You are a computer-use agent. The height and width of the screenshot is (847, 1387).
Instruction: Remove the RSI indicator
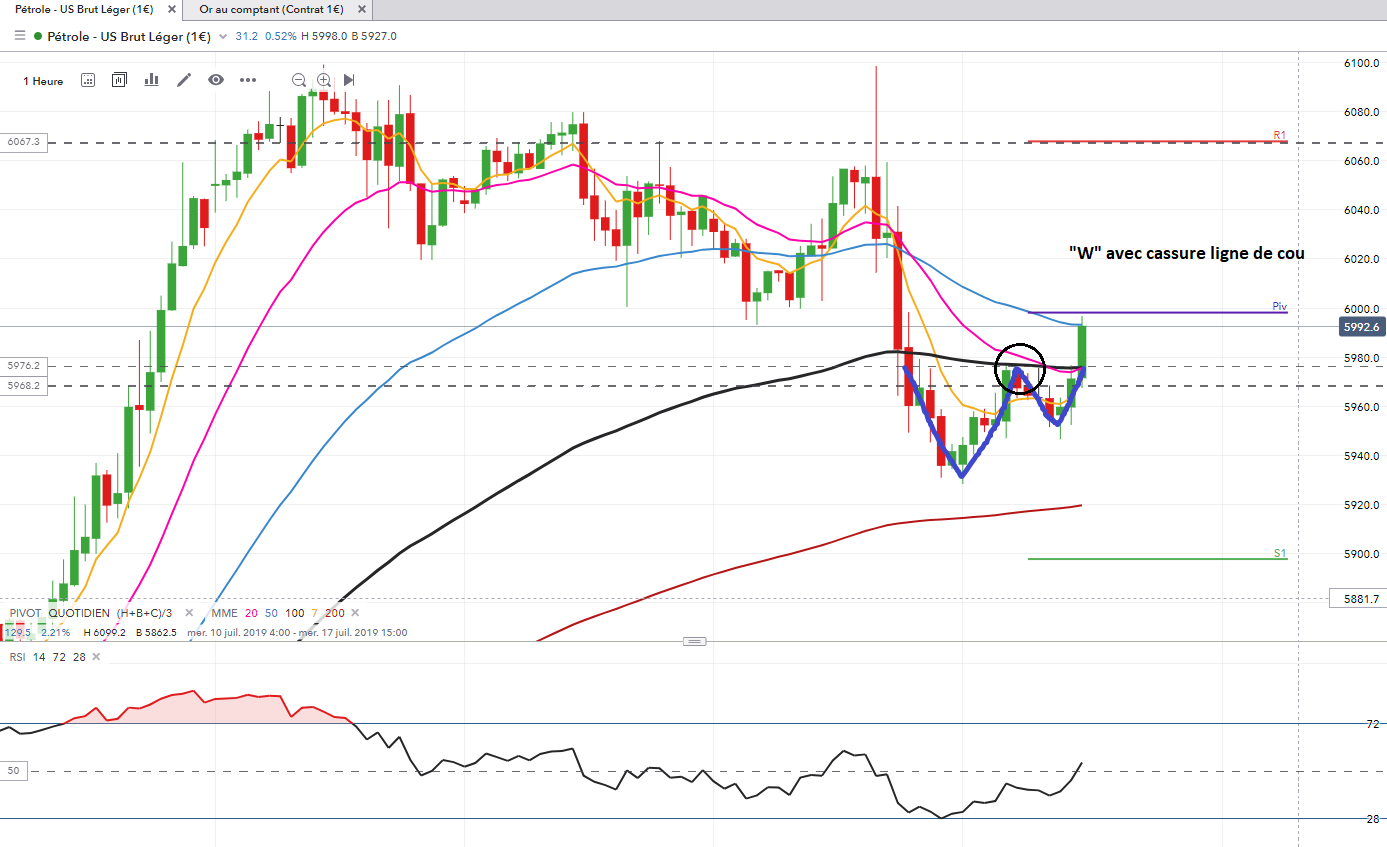coord(98,657)
